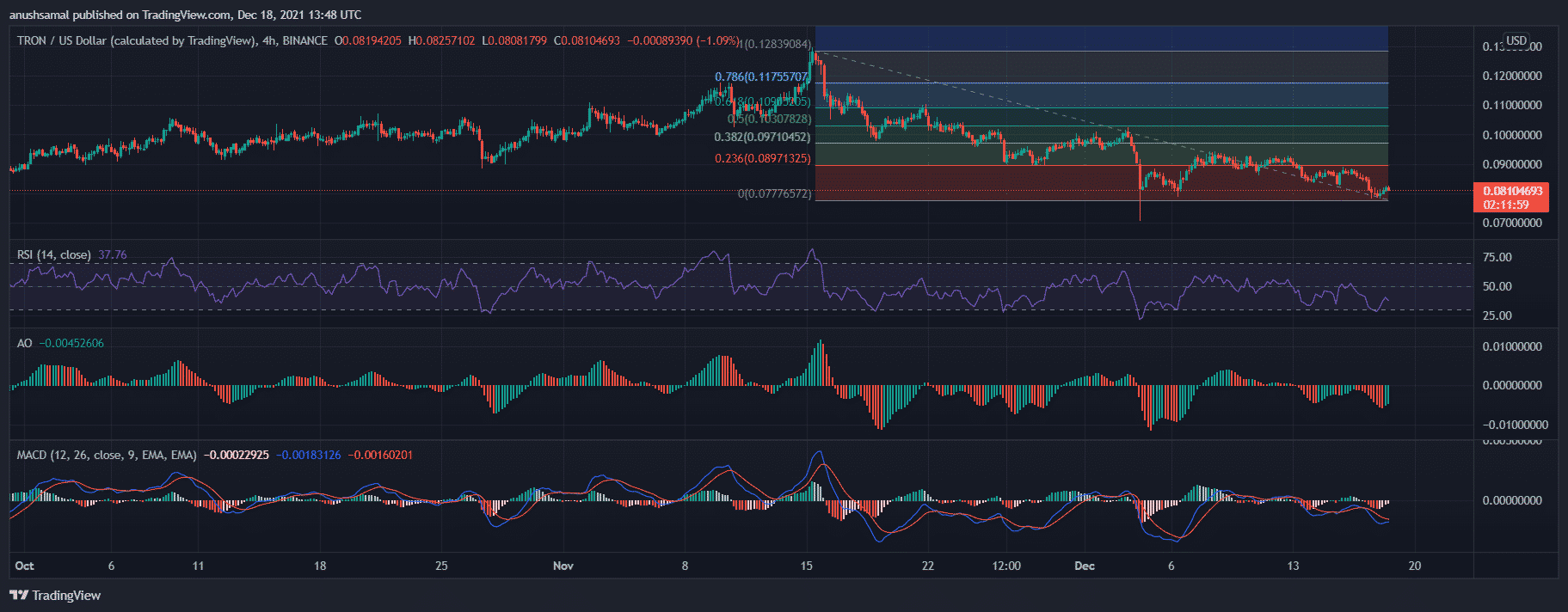The image size is (1568, 612).
Task: Click the anushsamal publisher name text
Action: tap(41, 15)
